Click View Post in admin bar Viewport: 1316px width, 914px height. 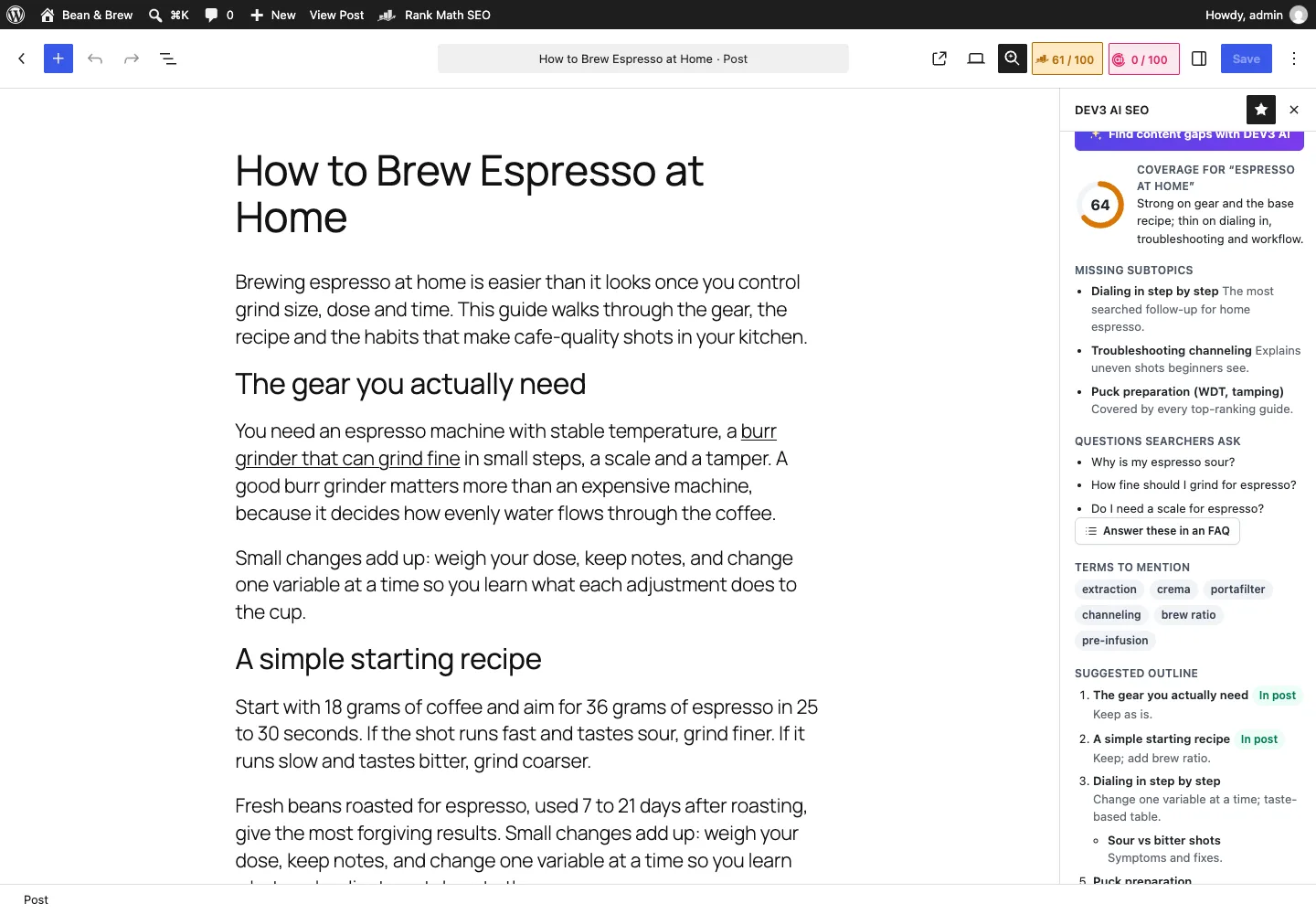[336, 15]
